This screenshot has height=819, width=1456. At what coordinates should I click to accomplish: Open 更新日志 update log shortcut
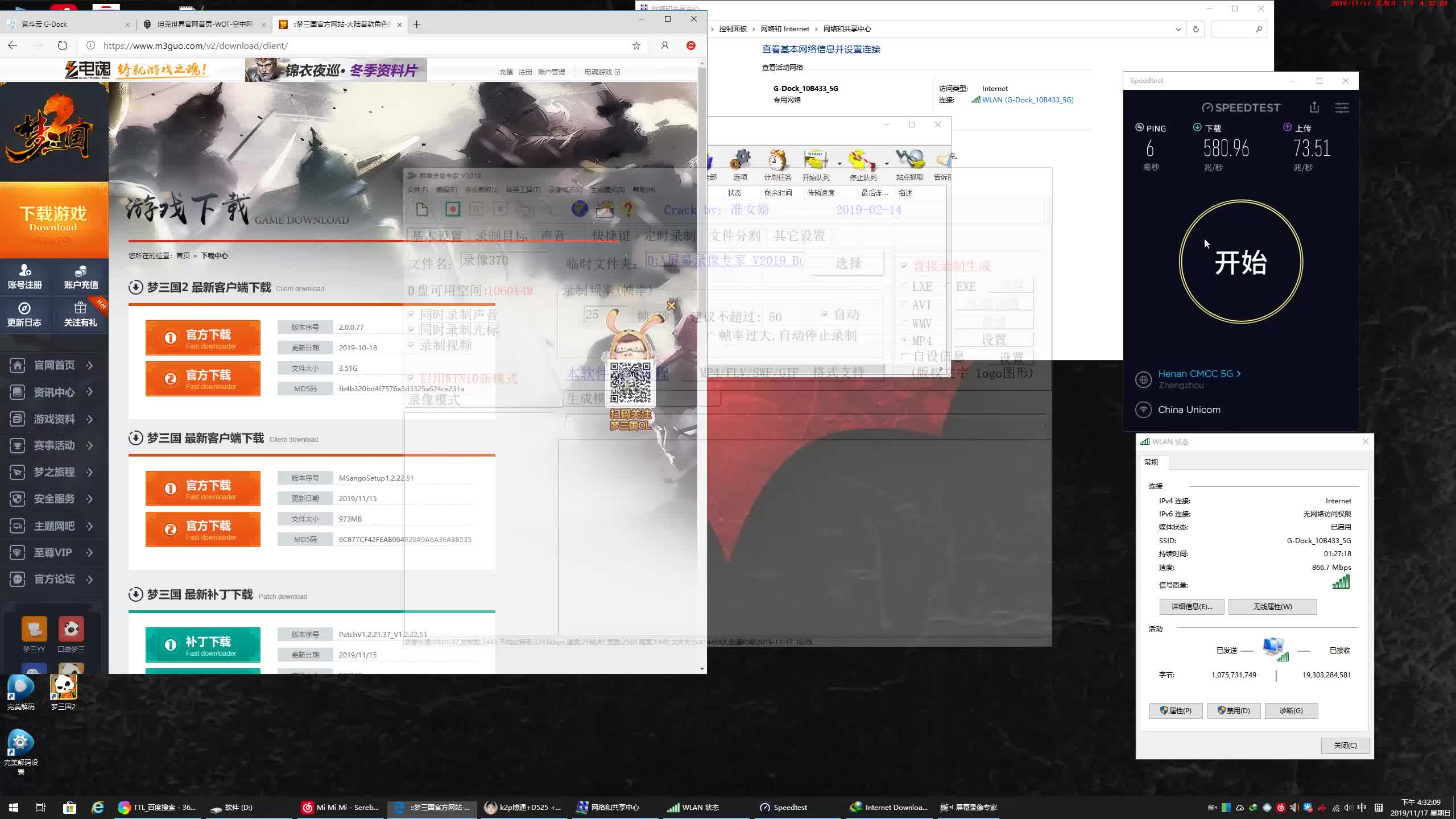coord(24,315)
